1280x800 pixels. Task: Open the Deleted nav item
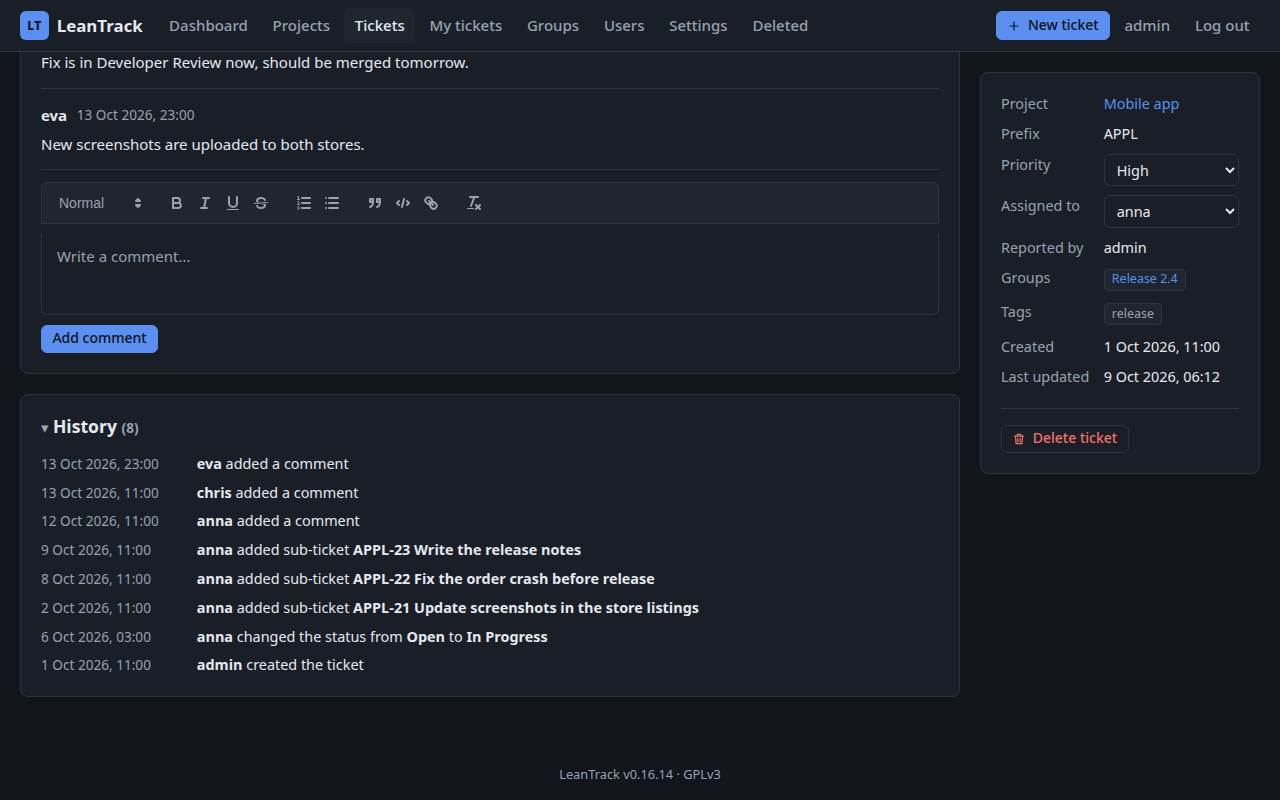pos(780,26)
